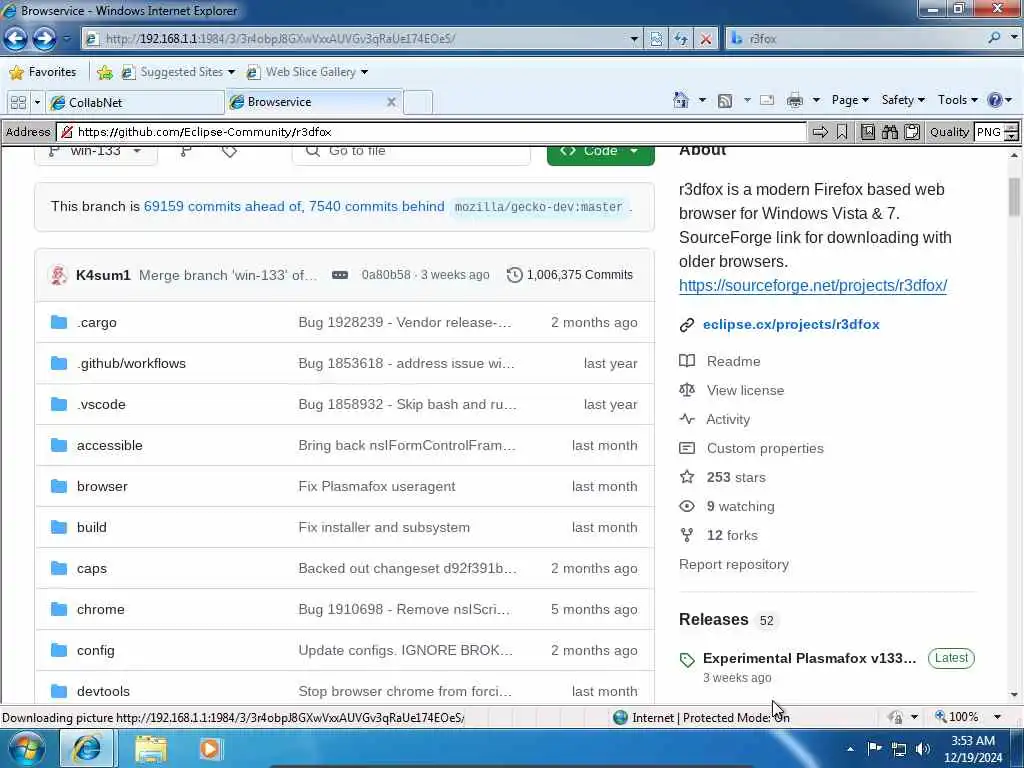The width and height of the screenshot is (1024, 768).
Task: Click the Start orb on taskbar
Action: (27, 748)
